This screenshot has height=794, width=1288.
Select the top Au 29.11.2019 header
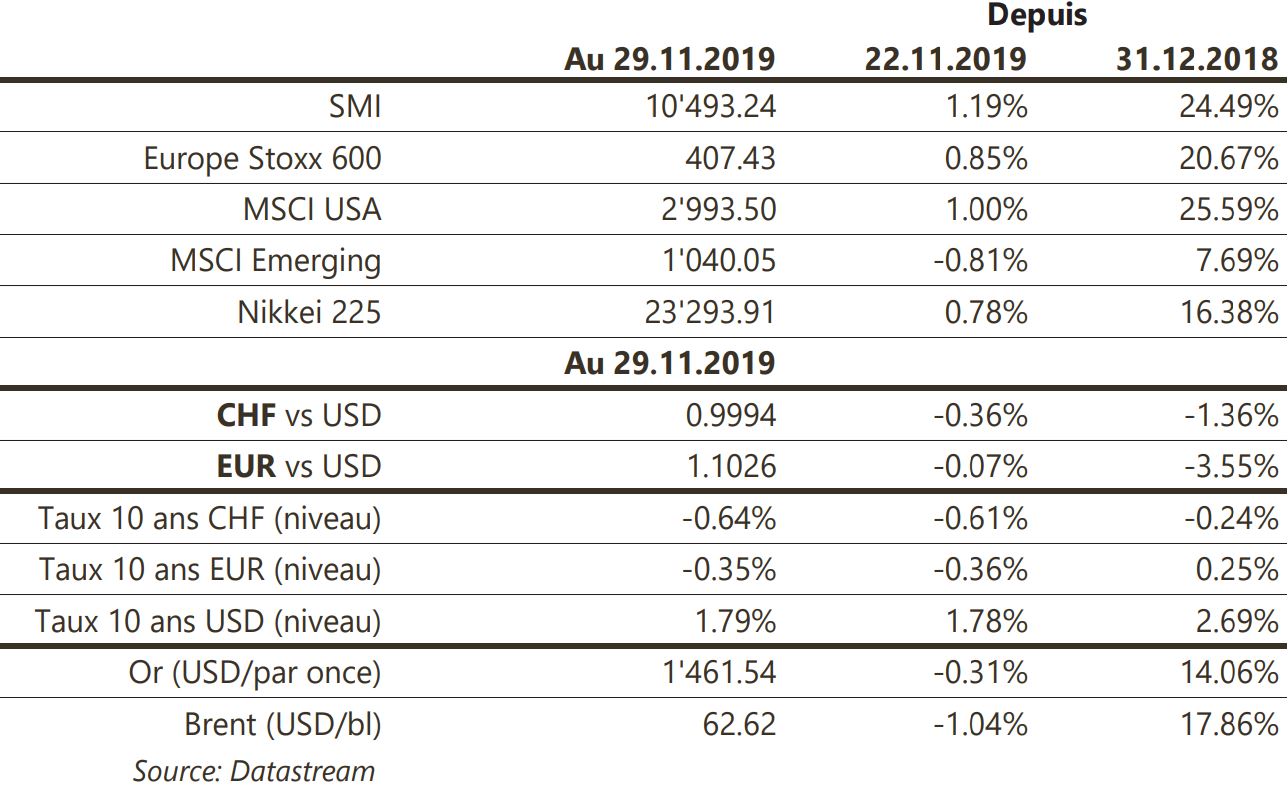669,59
